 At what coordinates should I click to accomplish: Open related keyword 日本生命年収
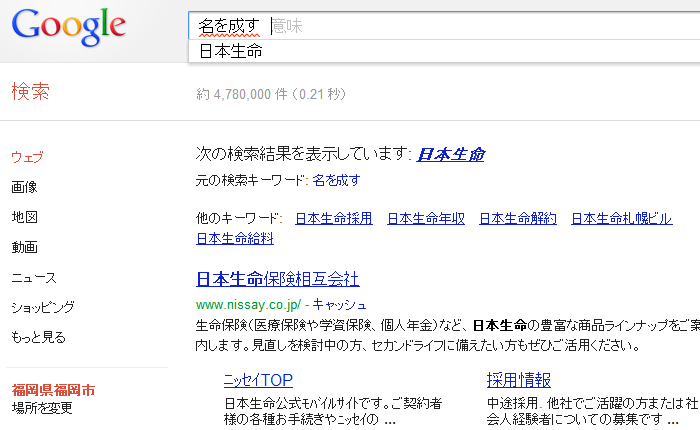426,218
